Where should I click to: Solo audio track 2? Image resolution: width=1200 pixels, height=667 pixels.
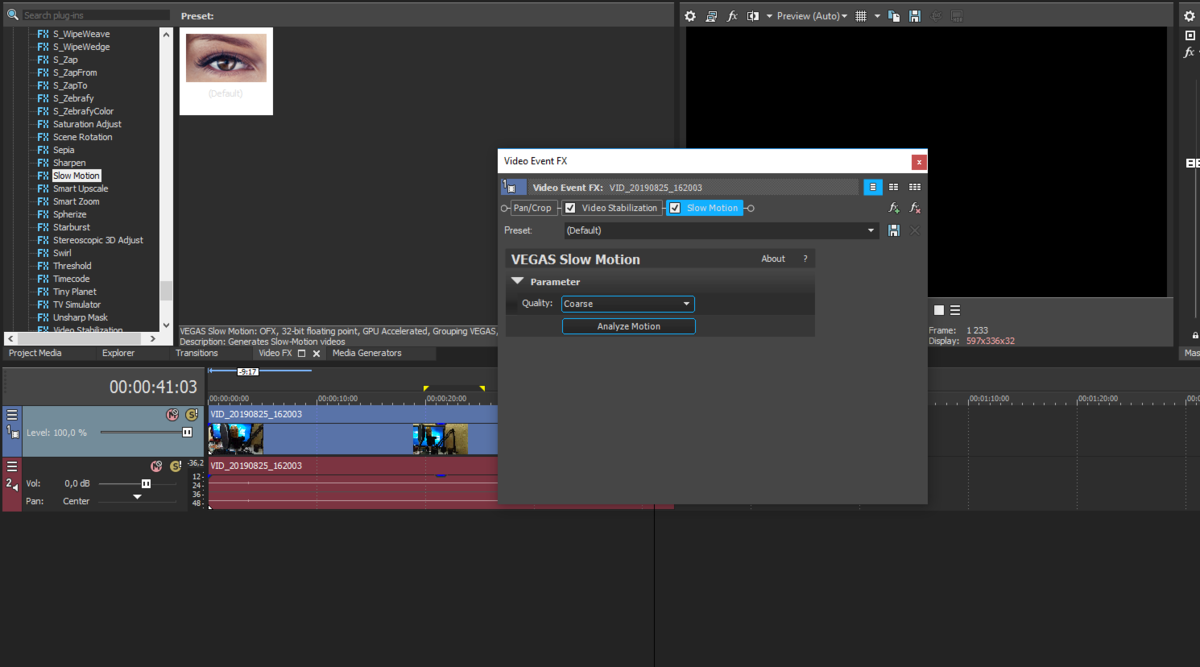[175, 466]
